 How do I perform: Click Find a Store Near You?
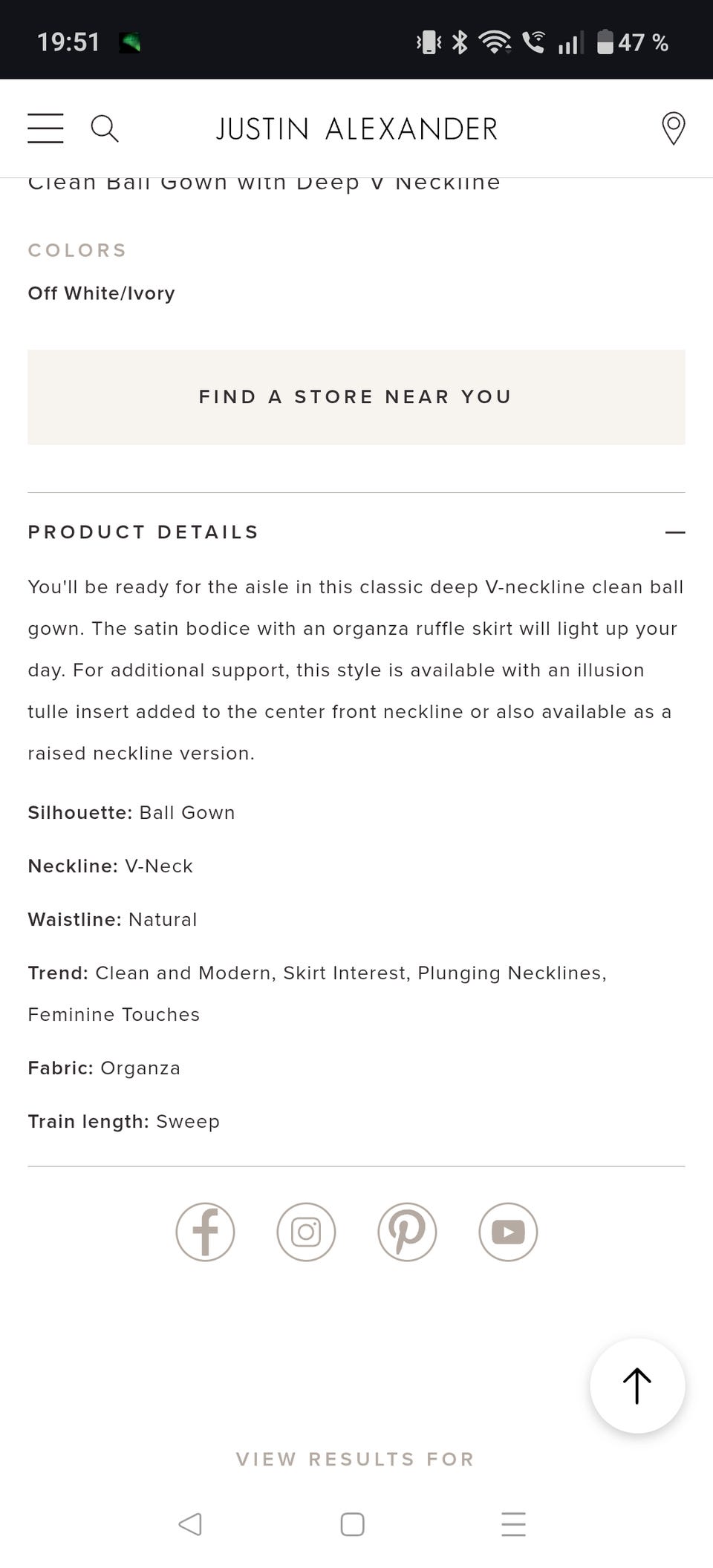[x=356, y=397]
